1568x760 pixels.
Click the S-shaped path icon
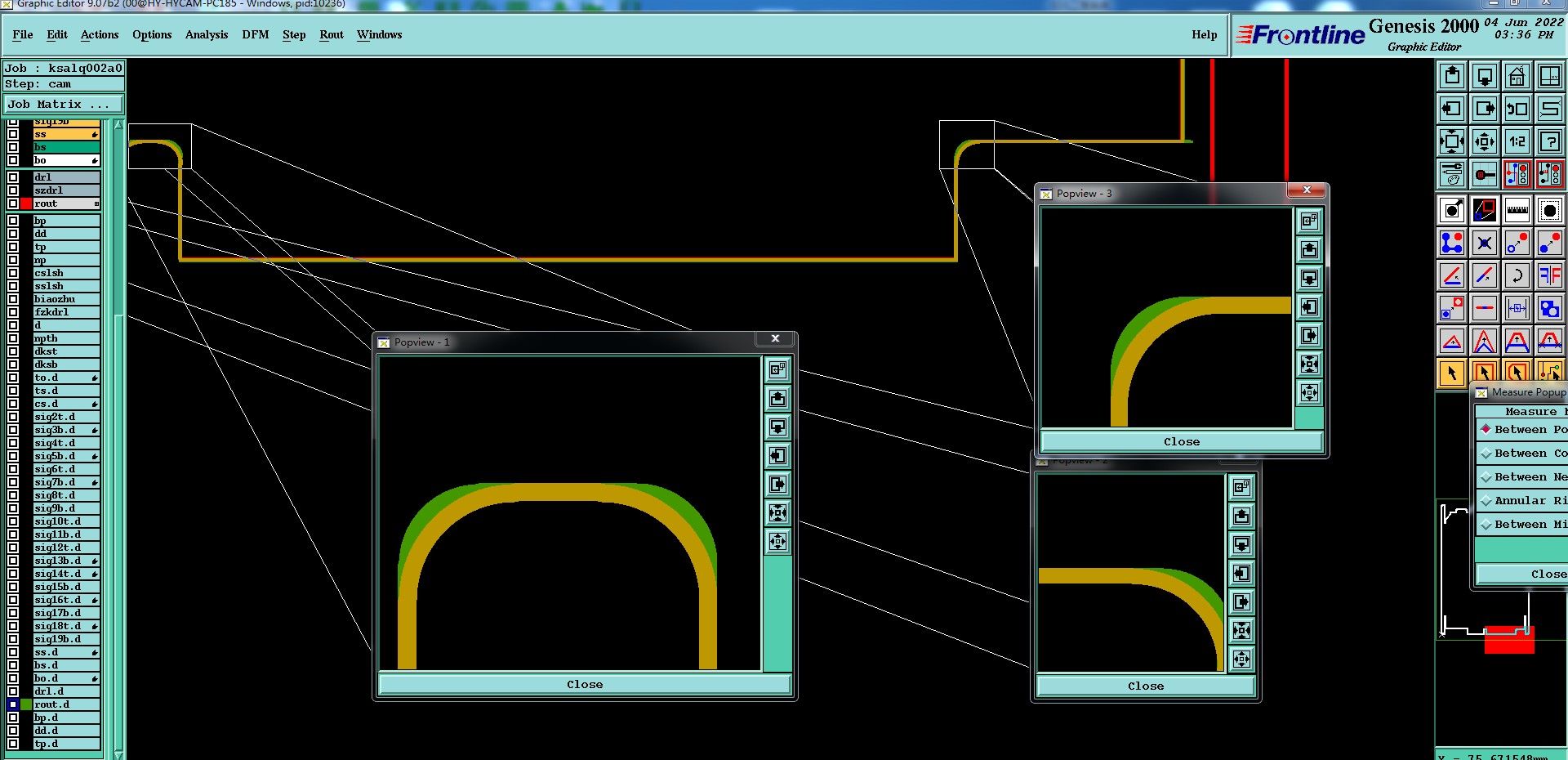click(1550, 109)
